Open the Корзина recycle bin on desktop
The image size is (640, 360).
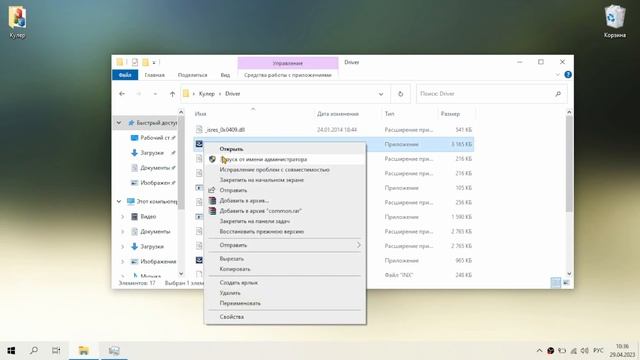pos(615,21)
